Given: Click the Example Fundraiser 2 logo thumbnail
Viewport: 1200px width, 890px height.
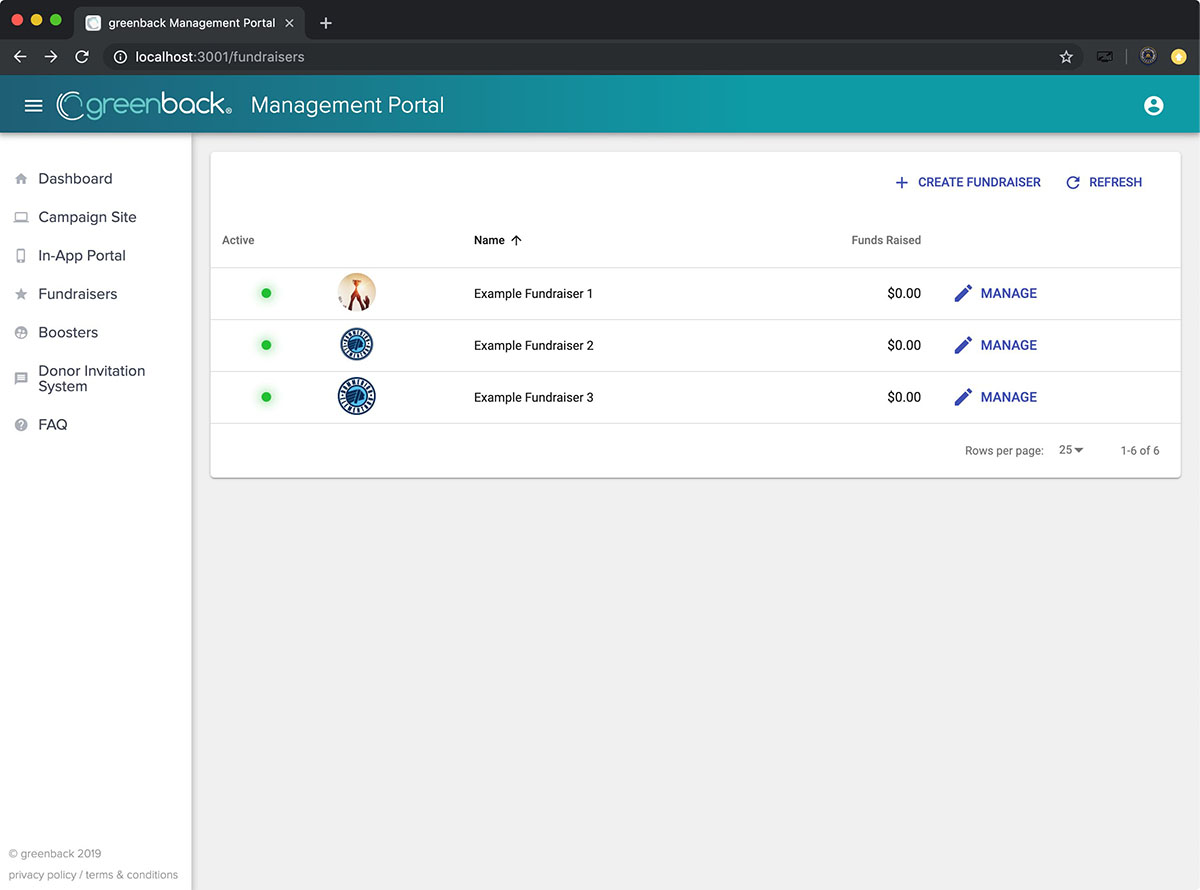Looking at the screenshot, I should (x=357, y=345).
